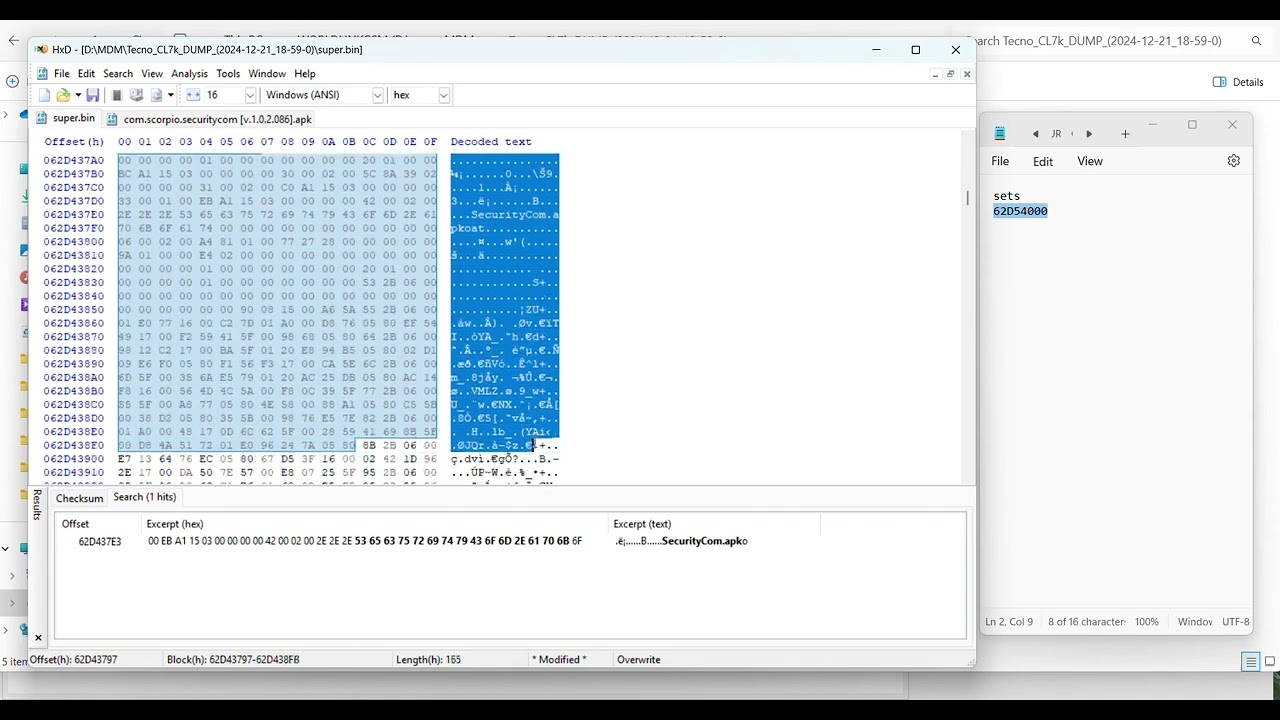Image resolution: width=1280 pixels, height=720 pixels.
Task: Open Notepad View menu
Action: (x=1090, y=161)
